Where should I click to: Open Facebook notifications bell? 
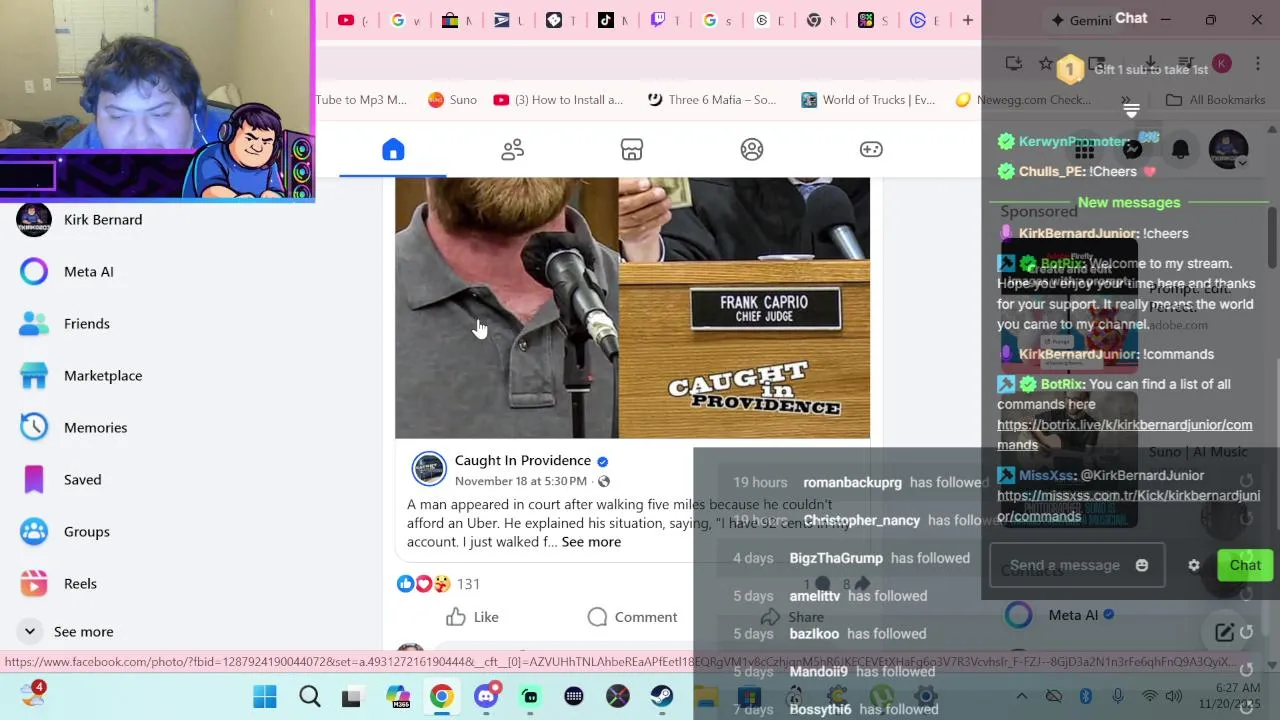tap(1180, 150)
